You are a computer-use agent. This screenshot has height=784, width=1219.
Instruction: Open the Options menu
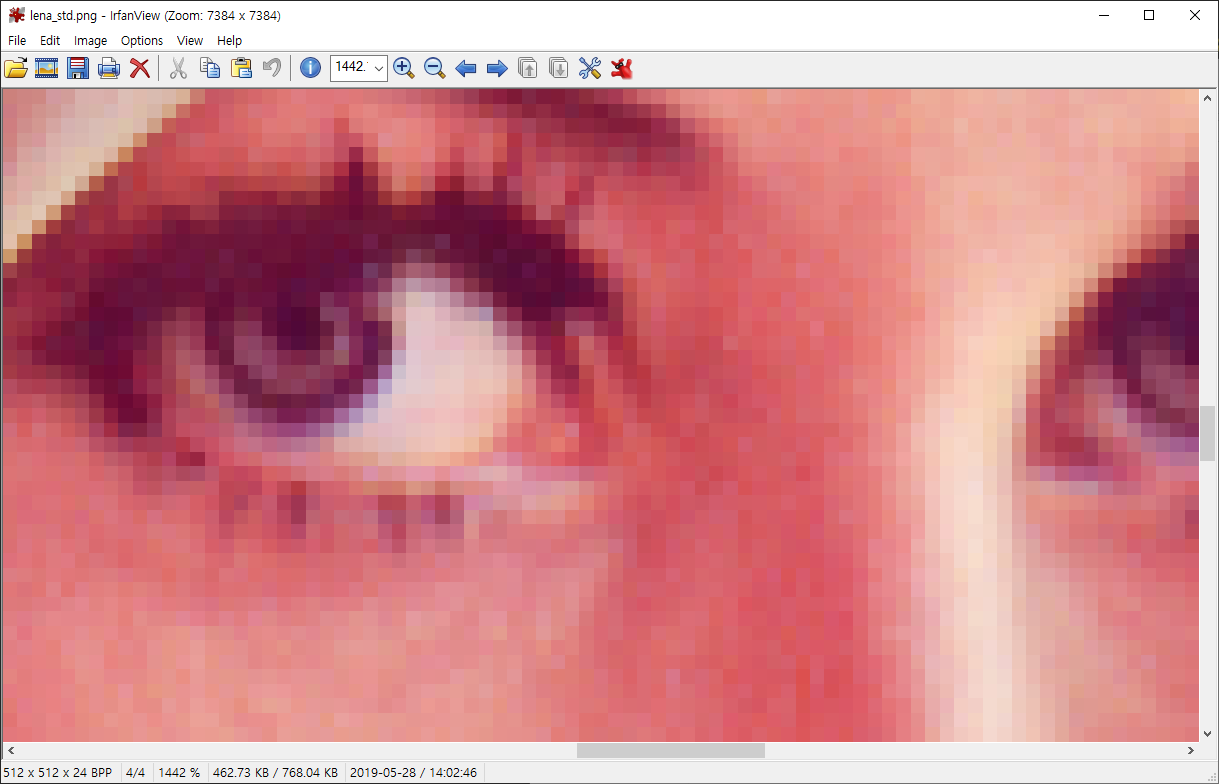click(x=142, y=41)
